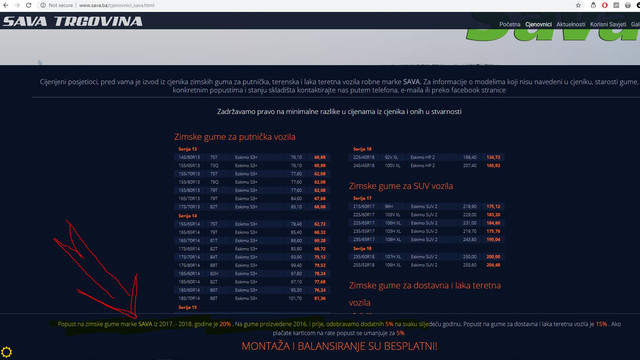Select the 235/55R17 tire size cell
This screenshot has width=640, height=360.
364,231
